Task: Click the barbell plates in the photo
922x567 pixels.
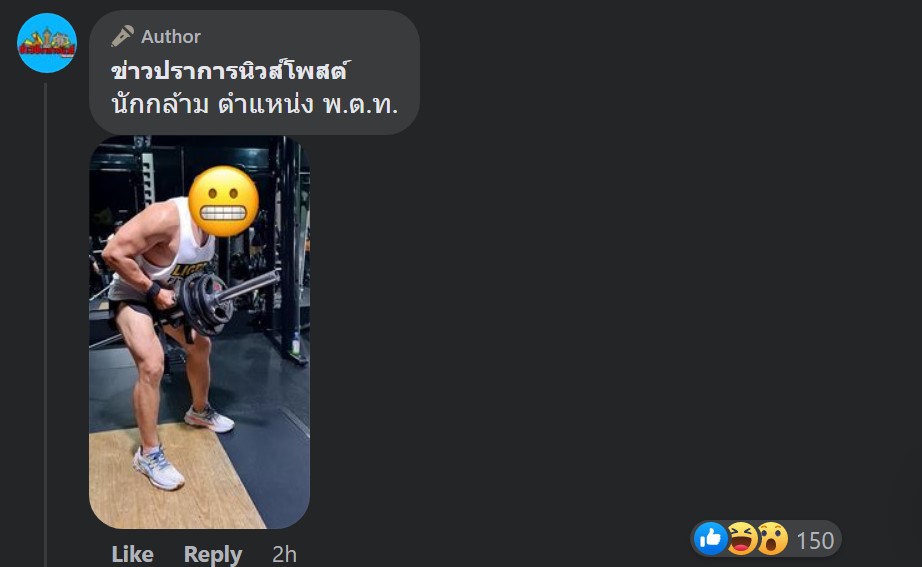Action: [203, 304]
